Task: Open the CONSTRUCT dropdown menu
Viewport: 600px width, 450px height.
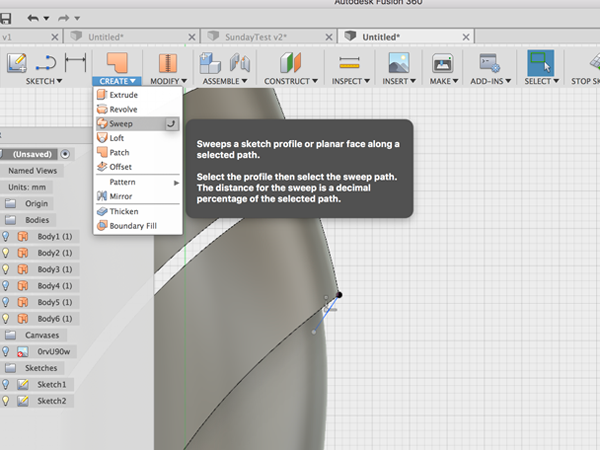Action: [291, 81]
